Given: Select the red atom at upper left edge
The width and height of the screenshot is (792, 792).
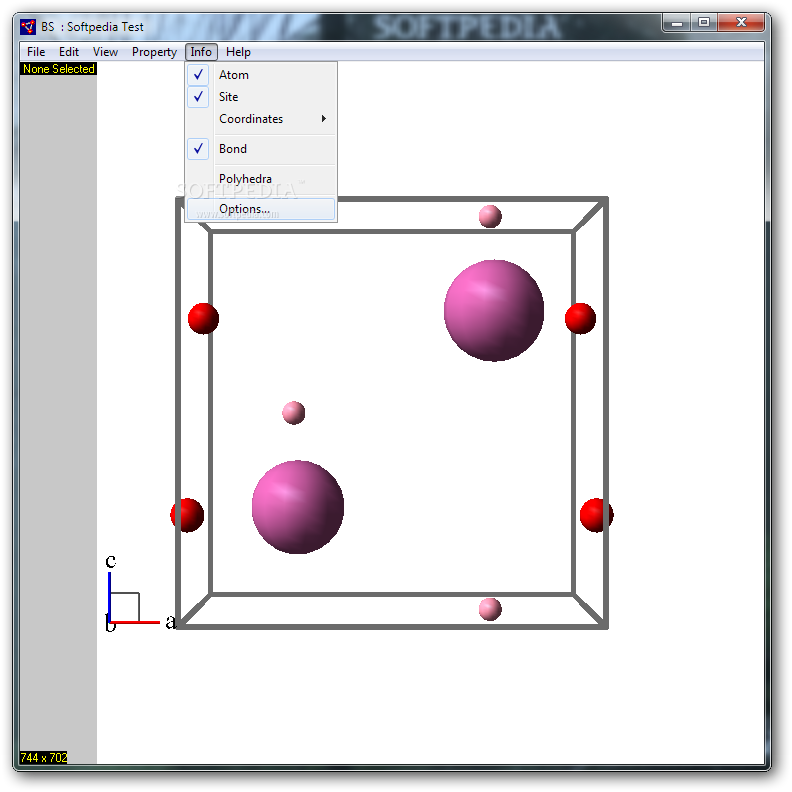Looking at the screenshot, I should (x=203, y=318).
